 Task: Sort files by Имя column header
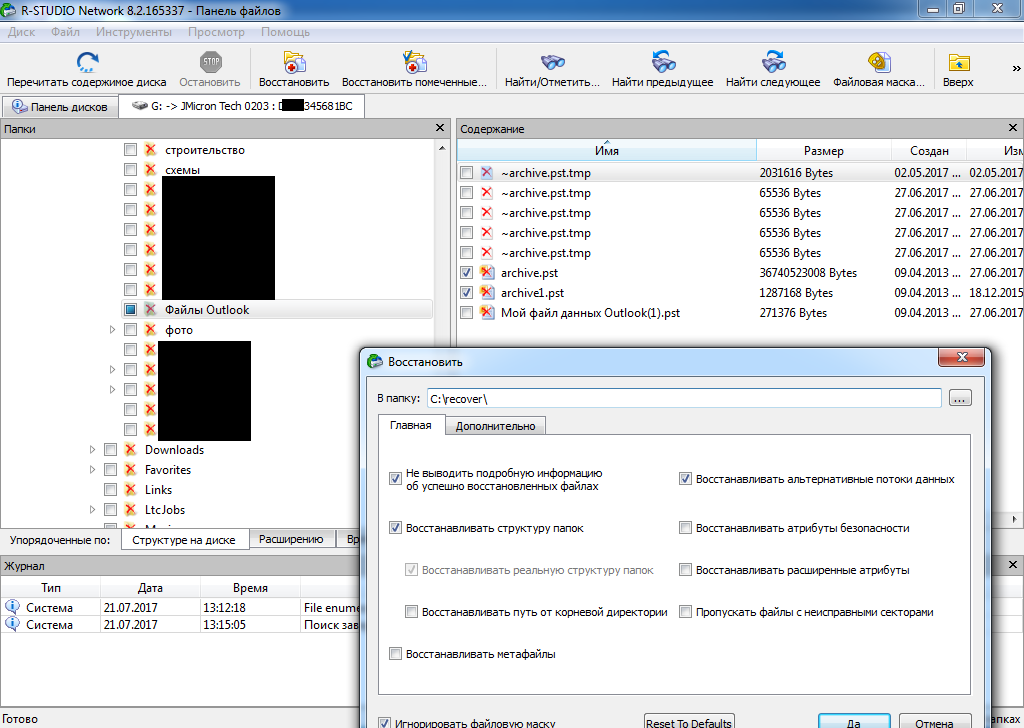(607, 150)
